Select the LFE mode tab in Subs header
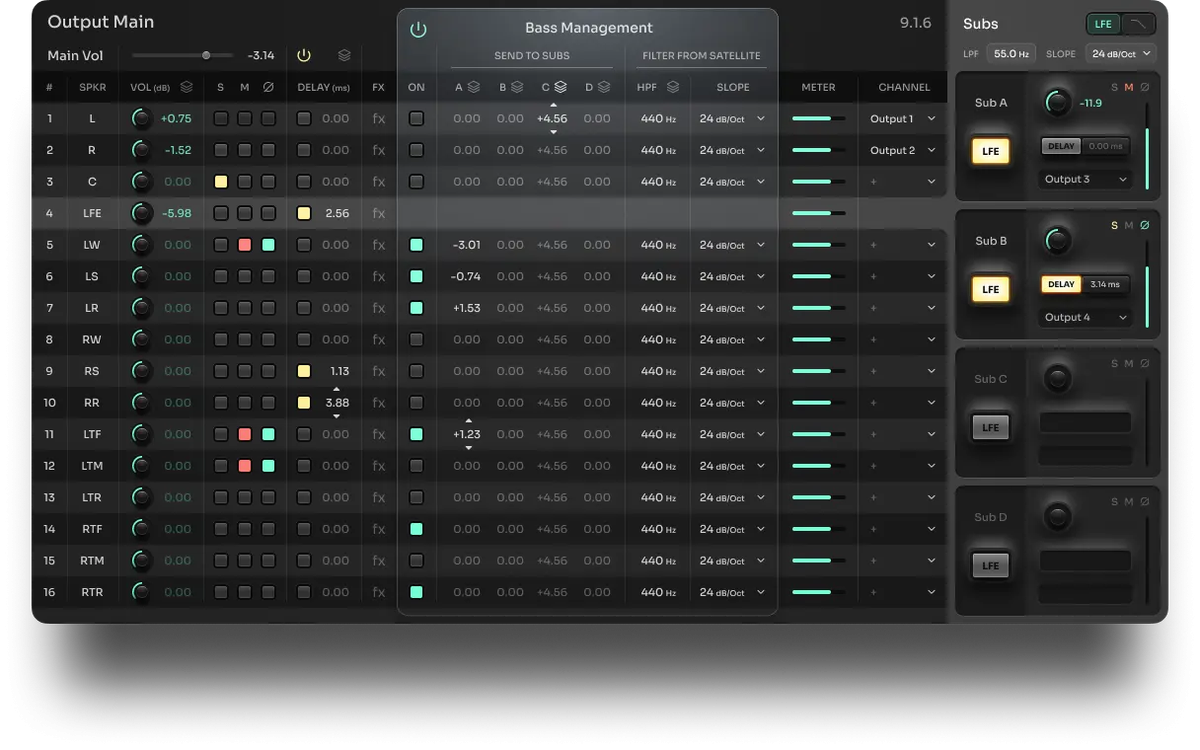This screenshot has height=750, width=1200. click(1103, 24)
